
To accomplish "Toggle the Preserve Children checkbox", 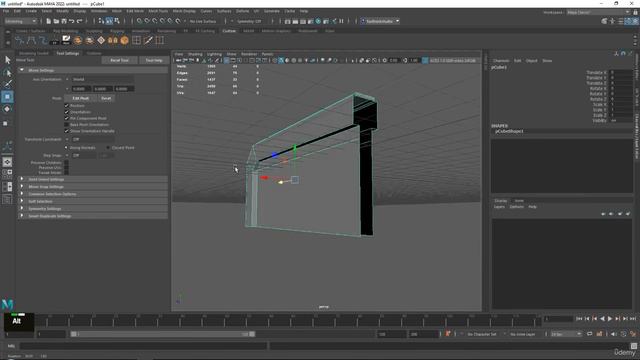I will (67, 162).
